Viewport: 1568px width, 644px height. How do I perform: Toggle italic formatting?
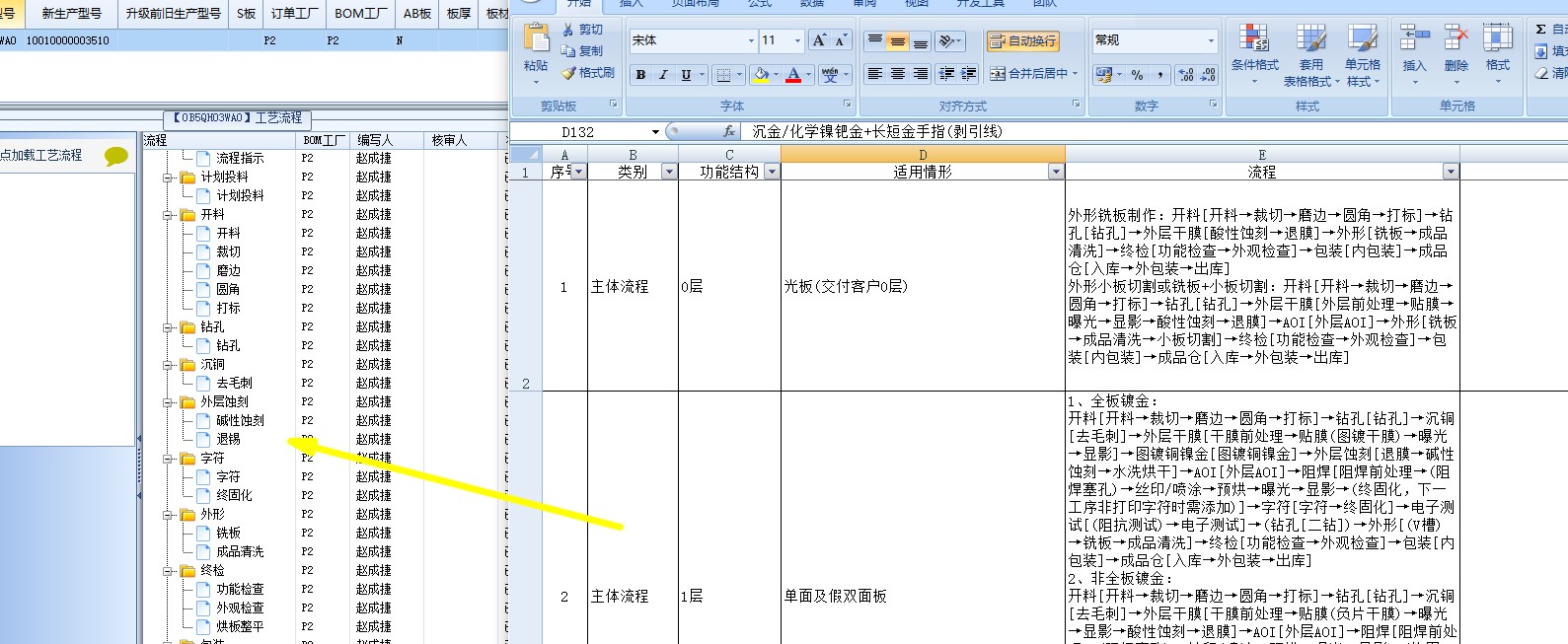point(663,75)
